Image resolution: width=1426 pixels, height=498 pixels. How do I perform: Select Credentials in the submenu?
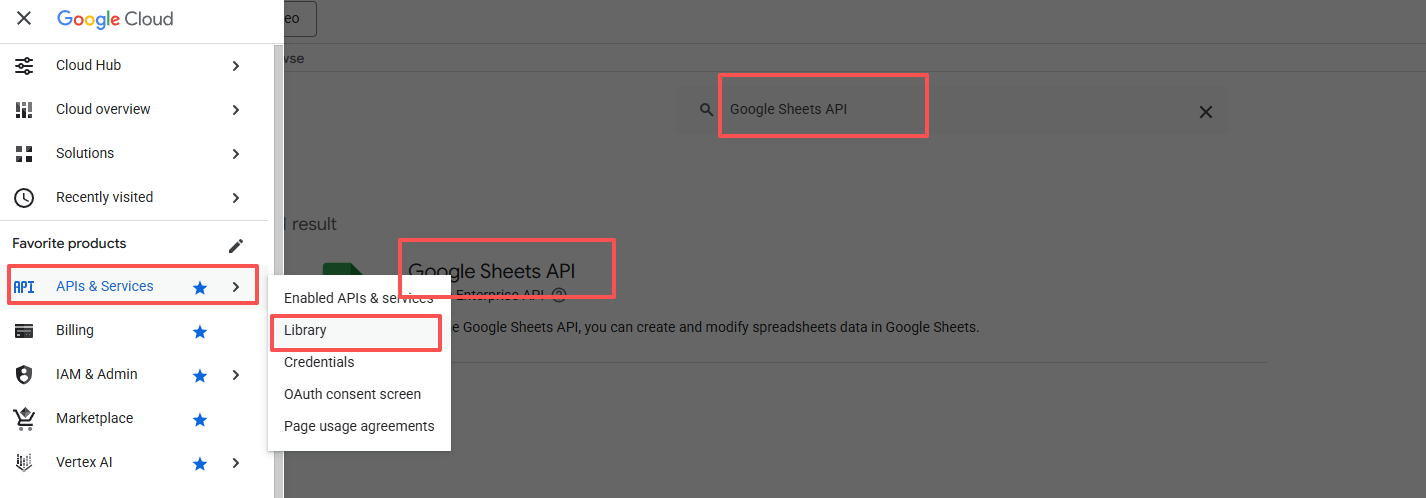[x=319, y=362]
